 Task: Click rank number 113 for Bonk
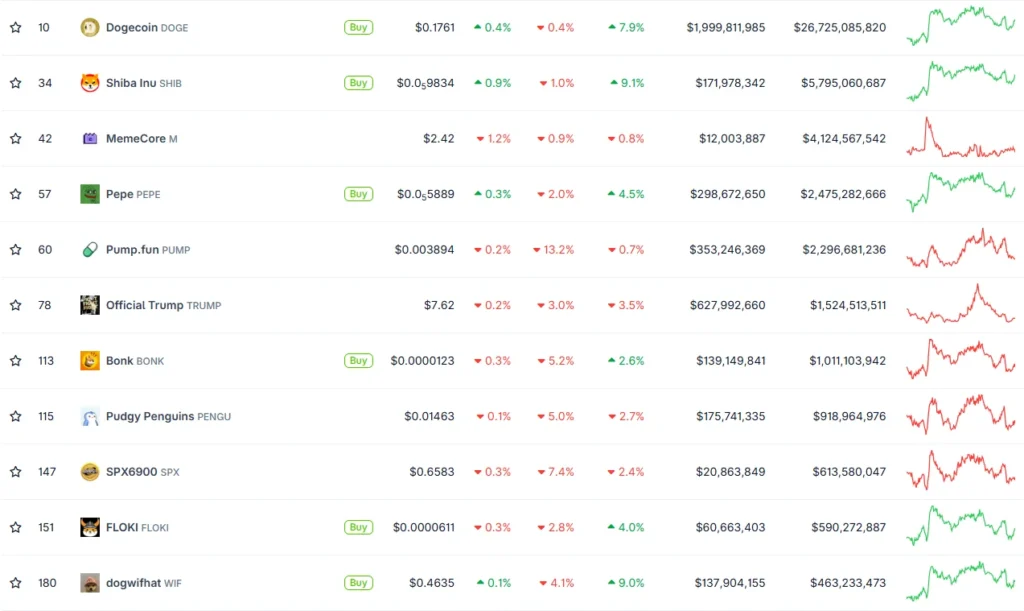pos(46,360)
